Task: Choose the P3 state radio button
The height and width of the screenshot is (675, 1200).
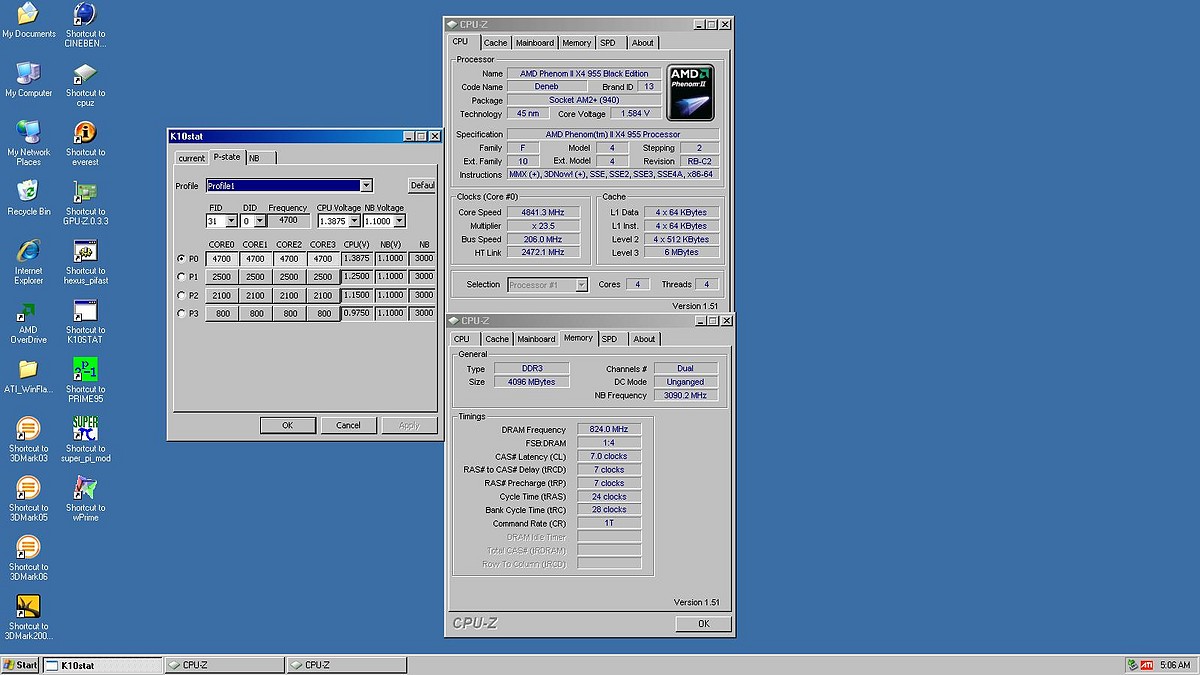Action: (181, 313)
